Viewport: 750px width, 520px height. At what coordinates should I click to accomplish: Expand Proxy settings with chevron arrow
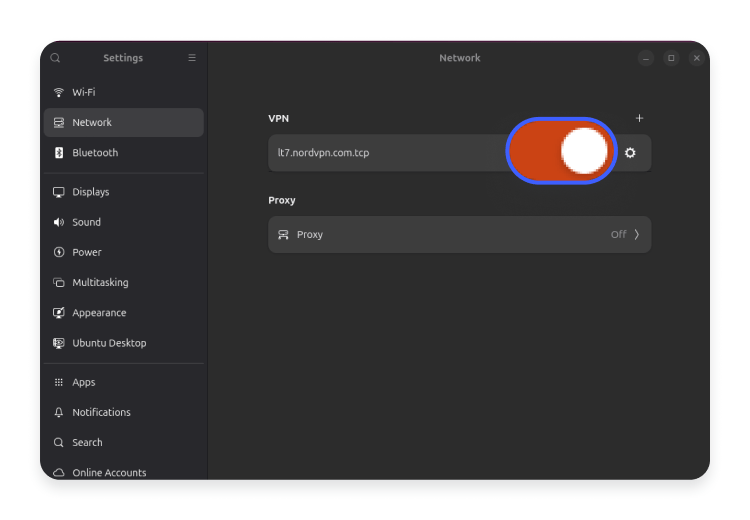[x=637, y=235]
